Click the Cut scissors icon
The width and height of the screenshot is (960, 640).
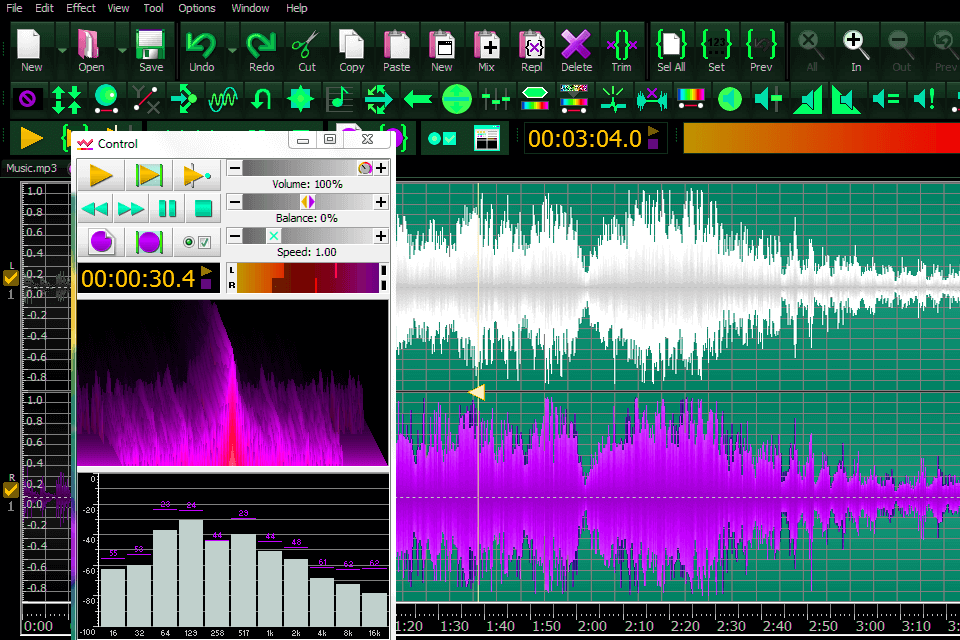306,47
